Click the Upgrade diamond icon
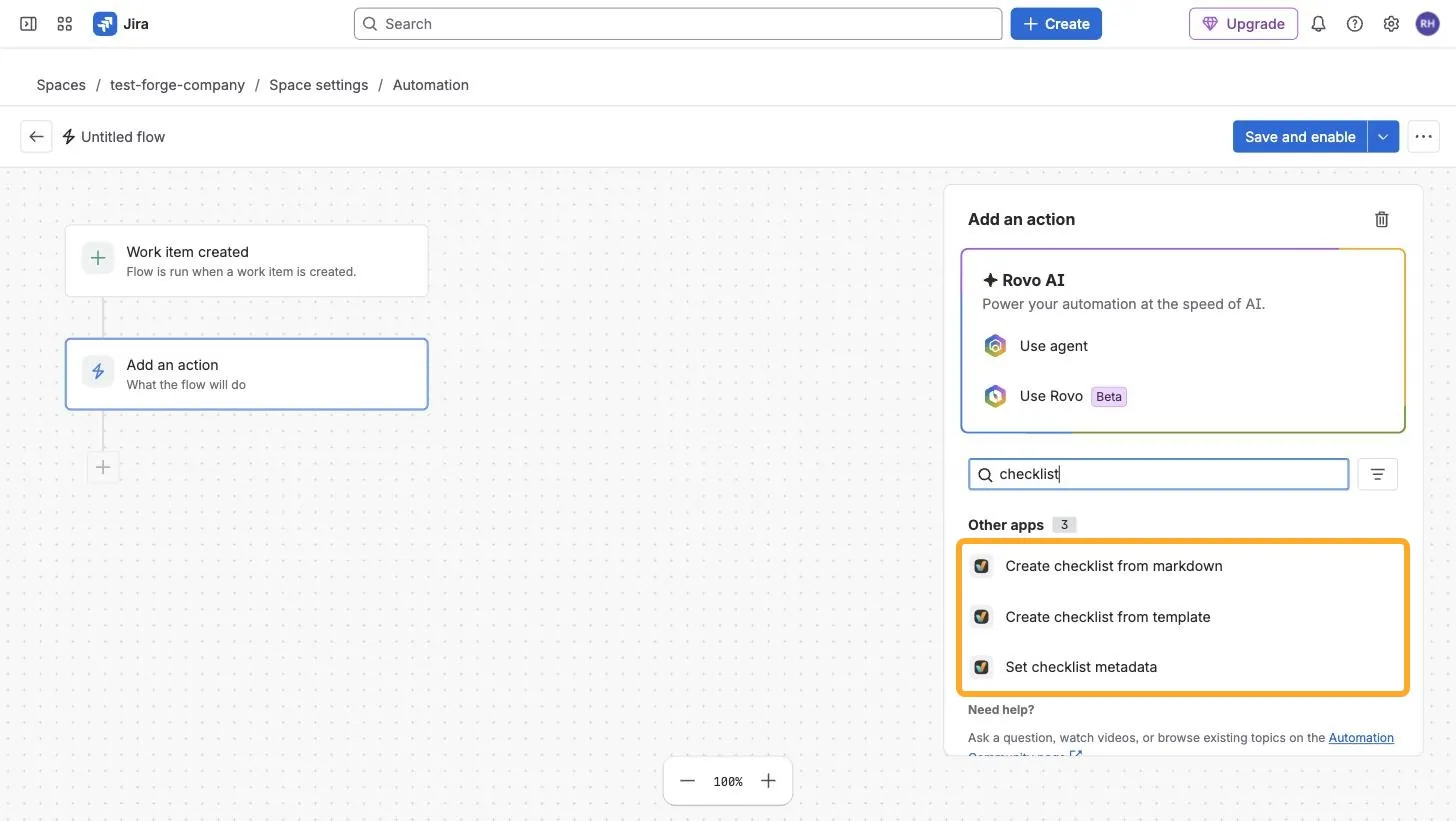The width and height of the screenshot is (1456, 821). coord(1210,24)
